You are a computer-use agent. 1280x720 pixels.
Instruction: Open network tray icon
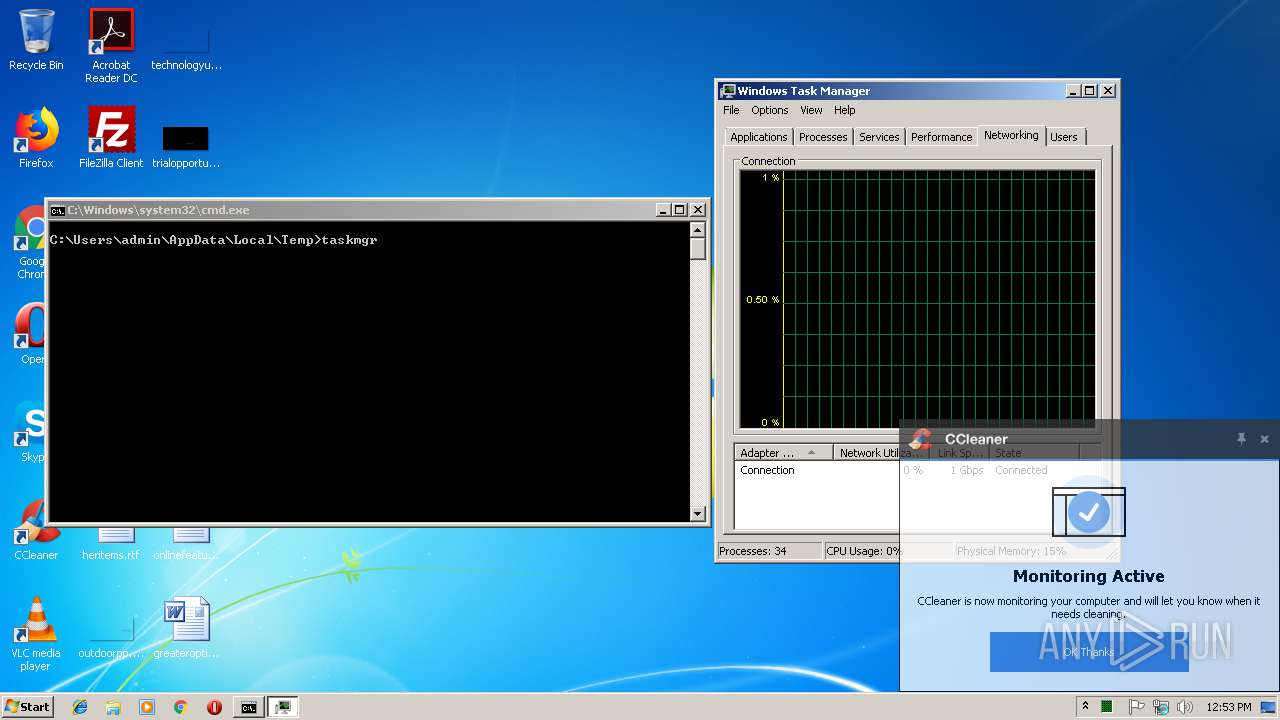(x=1161, y=707)
